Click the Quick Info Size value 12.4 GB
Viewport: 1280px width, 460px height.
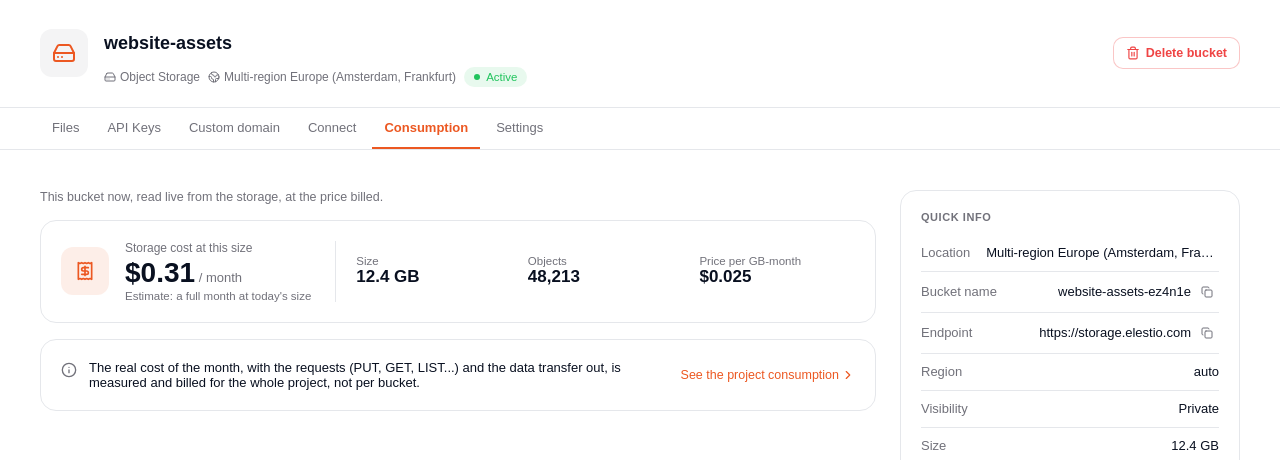pyautogui.click(x=1195, y=446)
